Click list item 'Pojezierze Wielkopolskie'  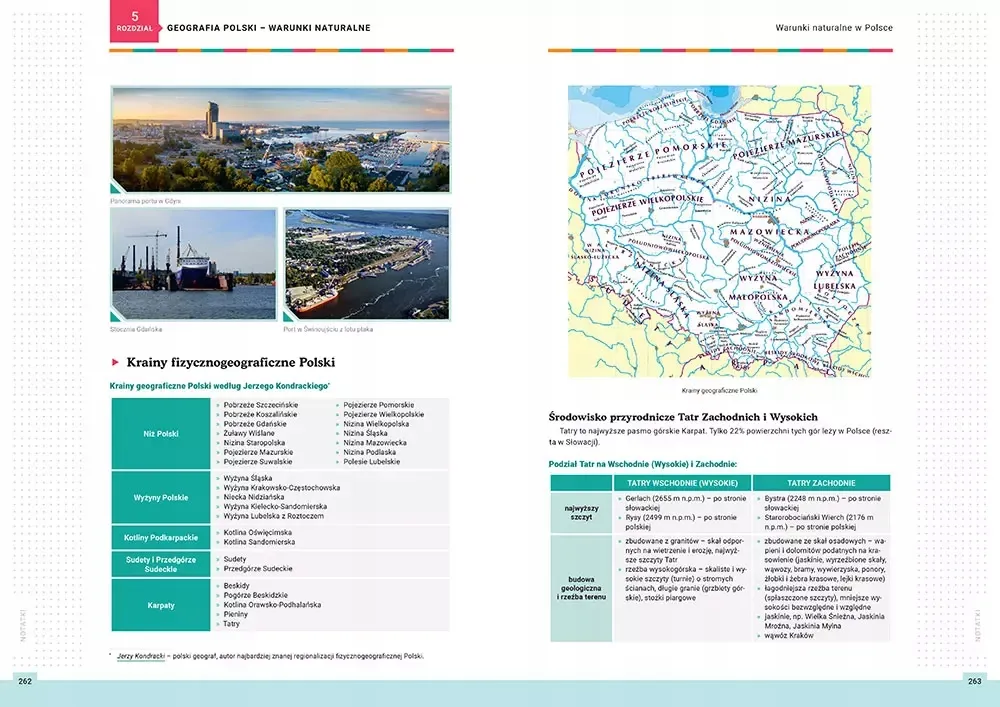(383, 414)
